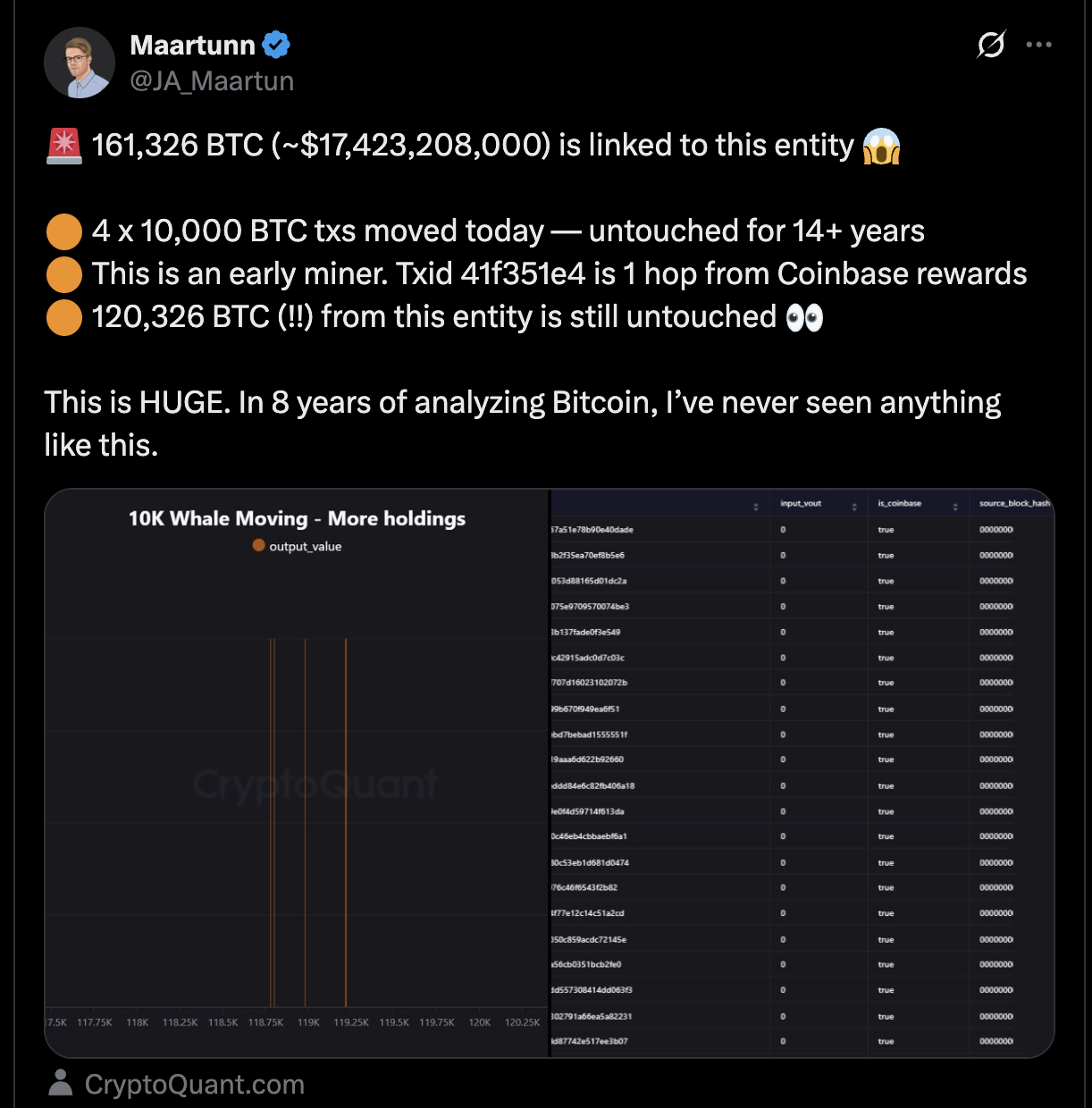Click the is_coinbase column header label
1092x1108 pixels.
(899, 504)
